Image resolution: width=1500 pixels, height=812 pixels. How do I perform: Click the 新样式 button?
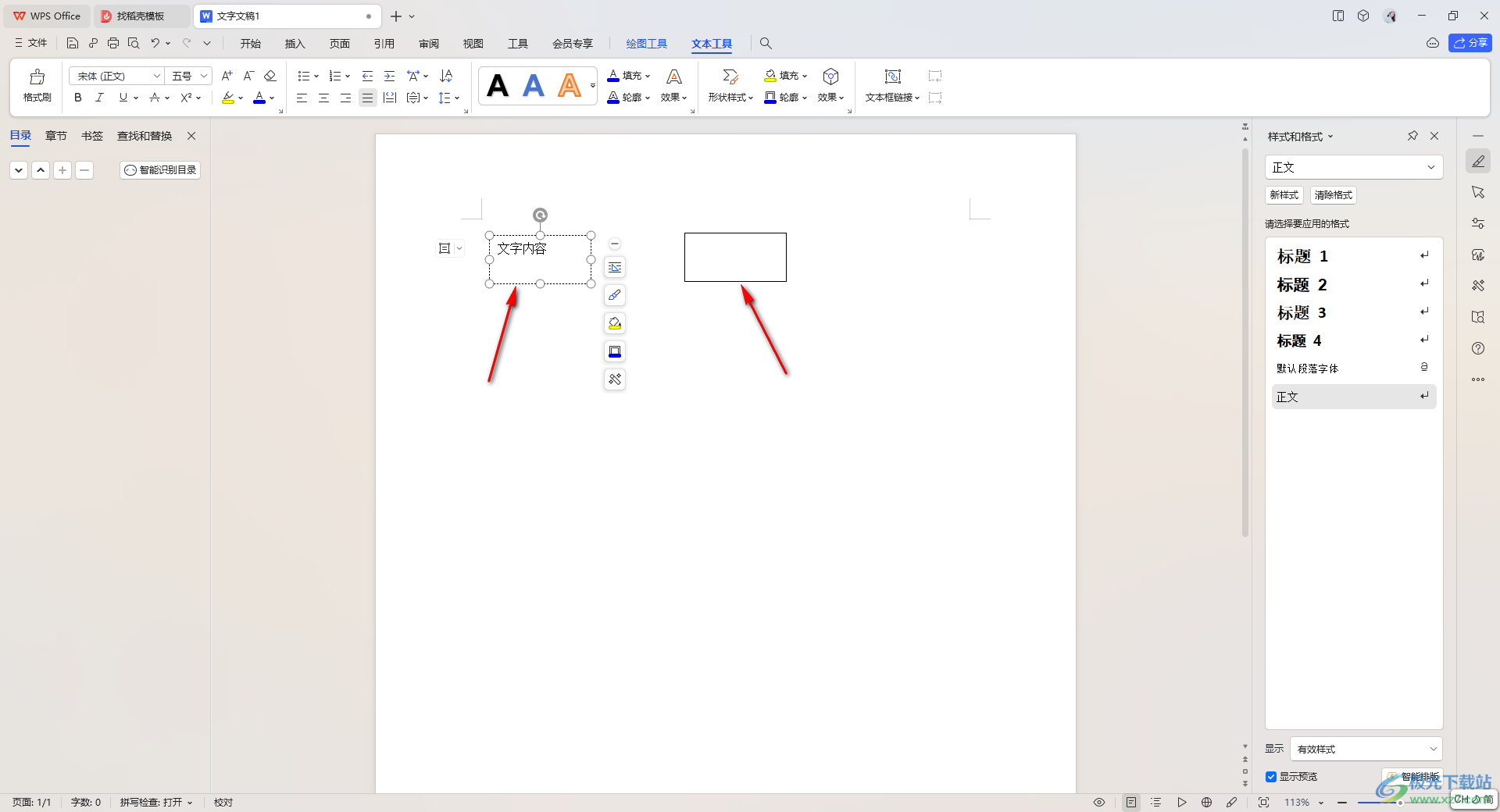[x=1284, y=195]
